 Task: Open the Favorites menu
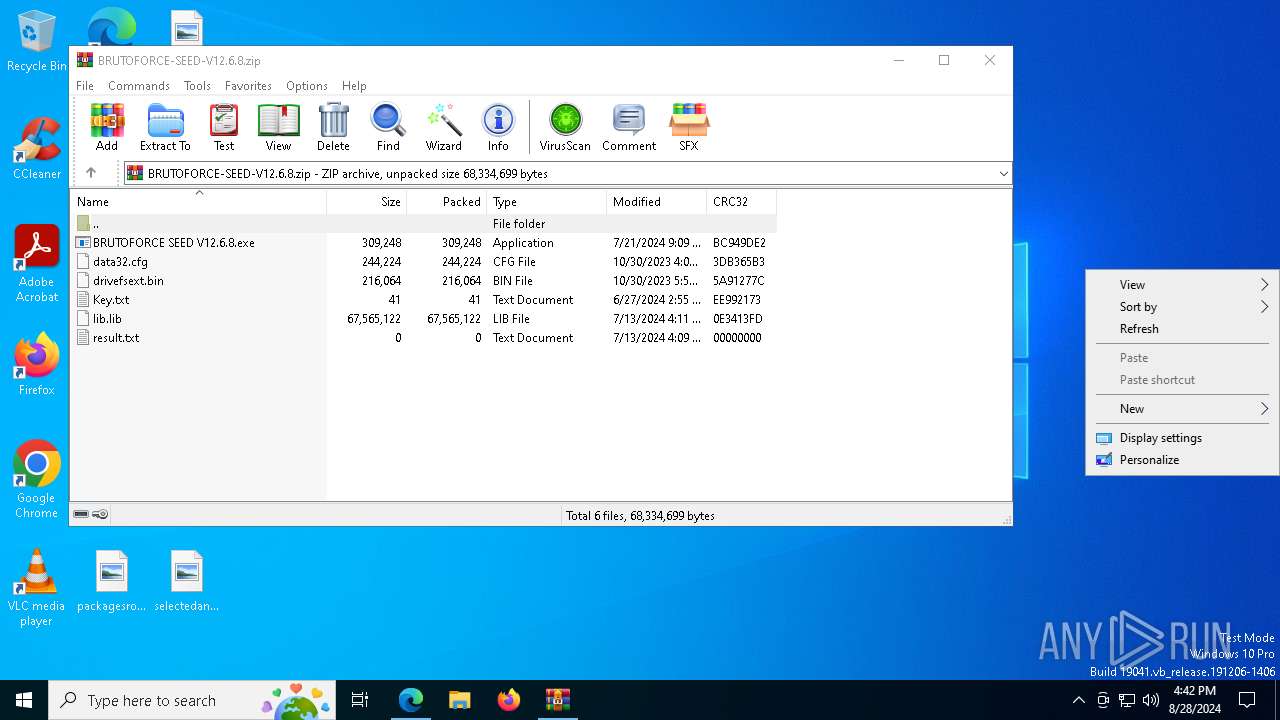click(x=248, y=86)
